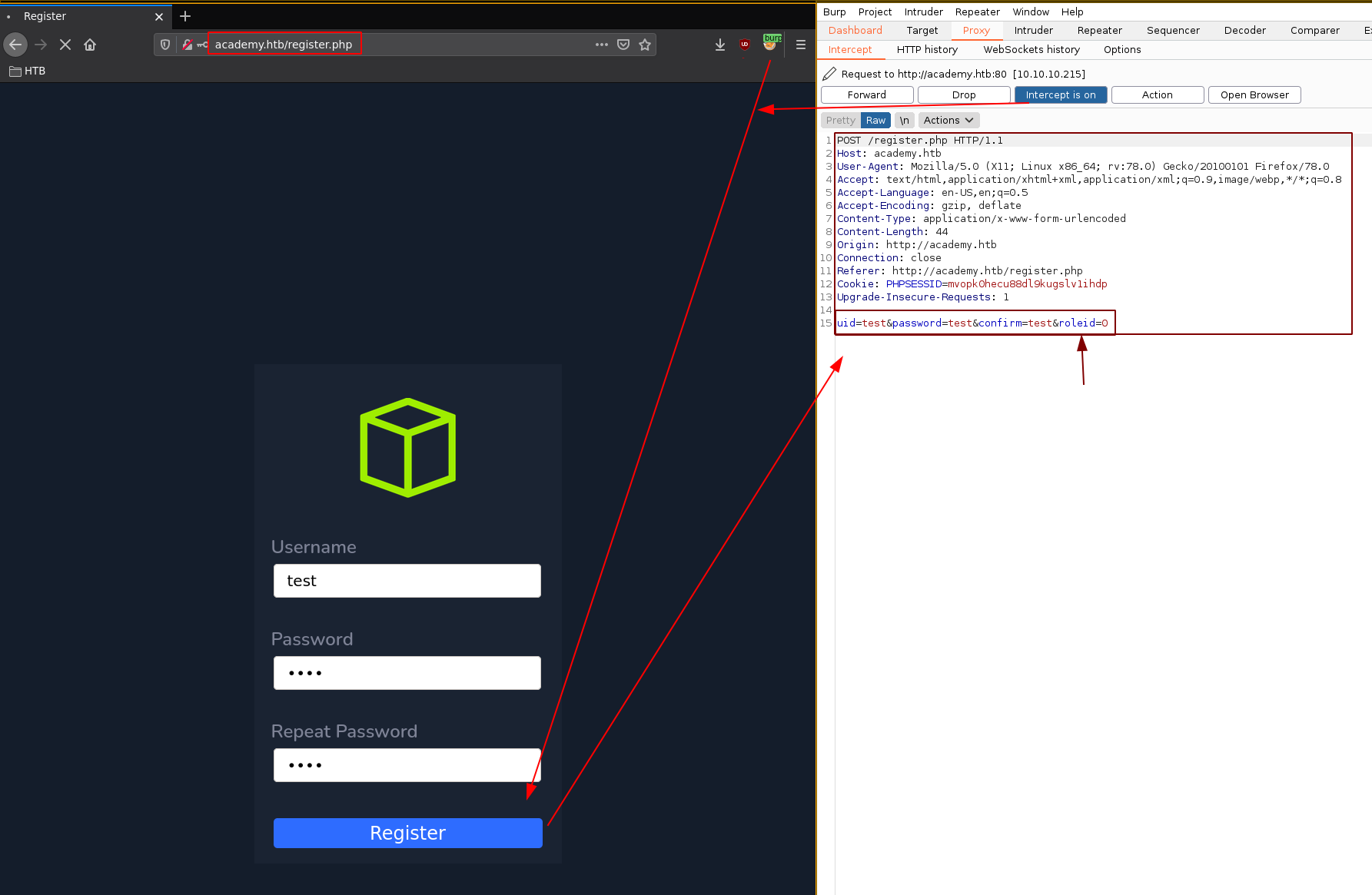Click the FoxyProxy burp extension icon
This screenshot has width=1372, height=895.
point(770,43)
